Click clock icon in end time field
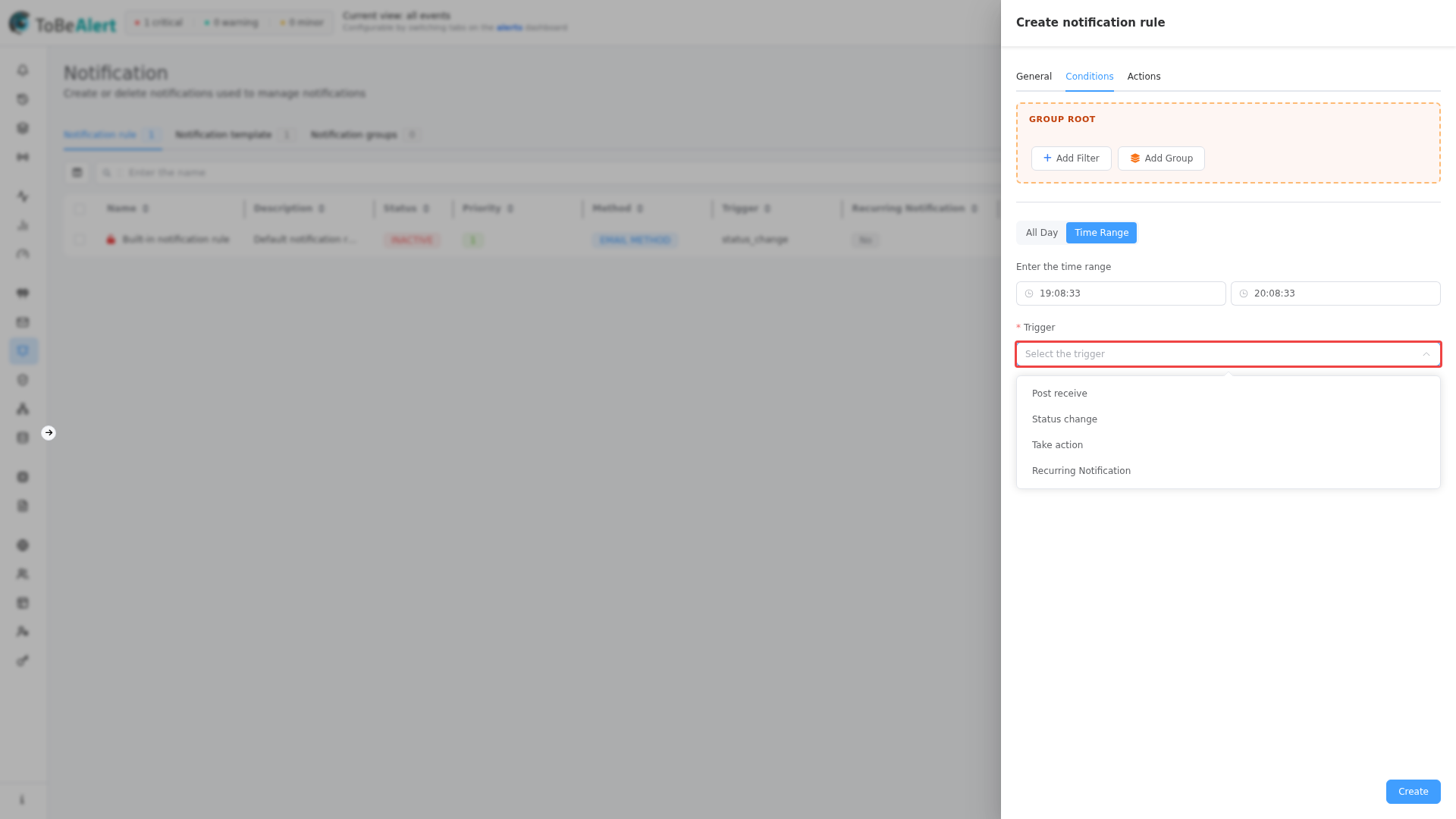The image size is (1456, 819). click(x=1244, y=293)
